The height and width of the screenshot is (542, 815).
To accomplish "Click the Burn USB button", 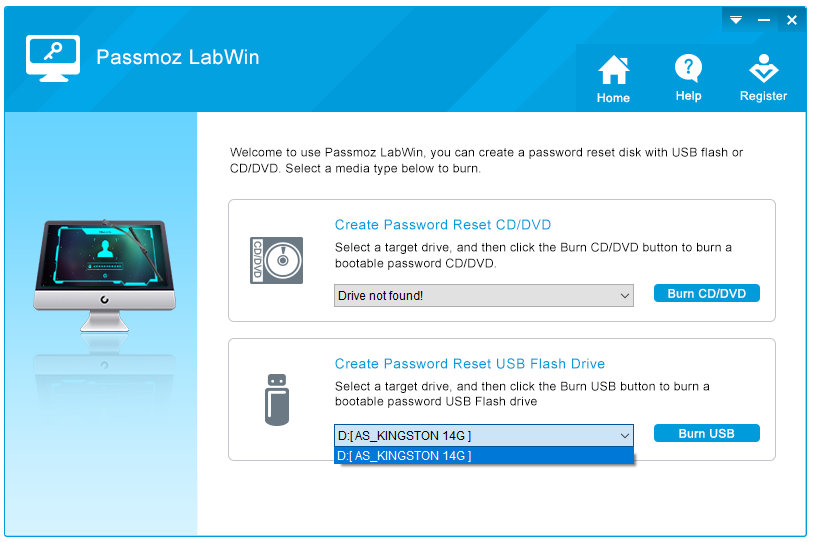I will (x=706, y=433).
